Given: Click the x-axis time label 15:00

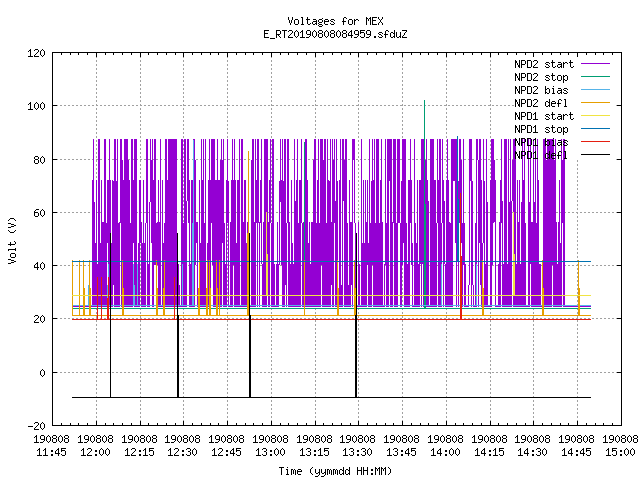Looking at the screenshot, I should coord(620,453).
